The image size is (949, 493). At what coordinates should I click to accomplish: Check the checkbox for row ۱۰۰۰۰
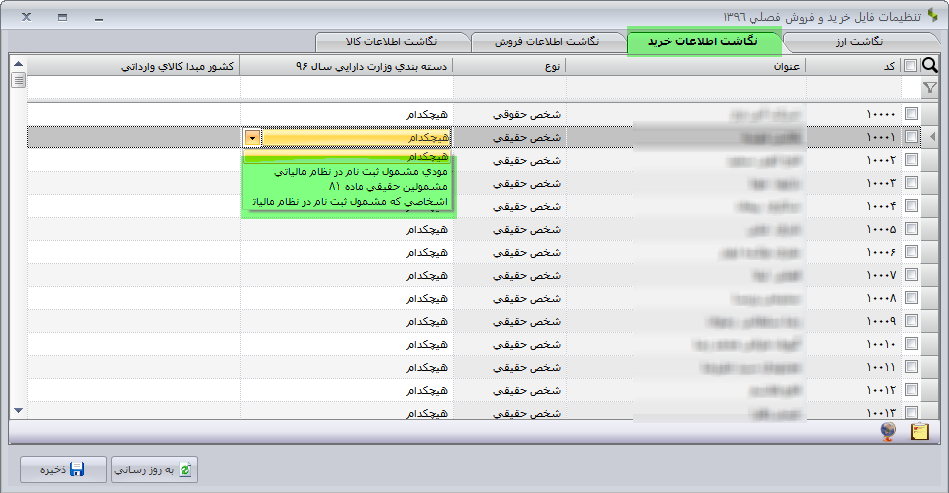(x=911, y=113)
